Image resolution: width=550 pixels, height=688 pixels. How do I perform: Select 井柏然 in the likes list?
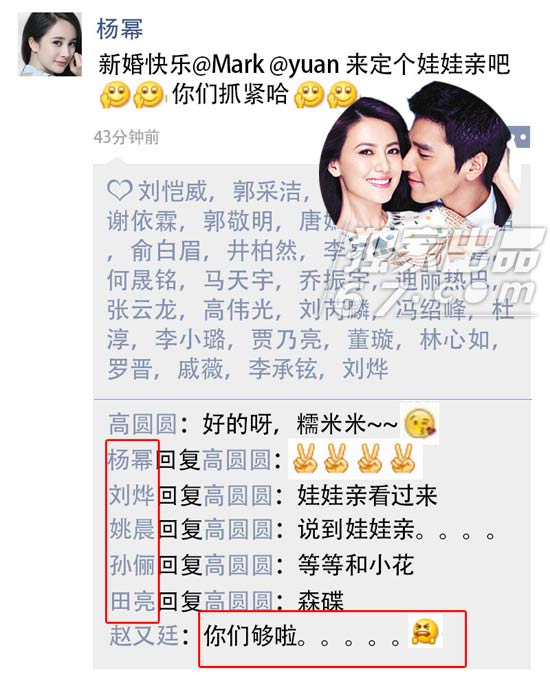[262, 251]
